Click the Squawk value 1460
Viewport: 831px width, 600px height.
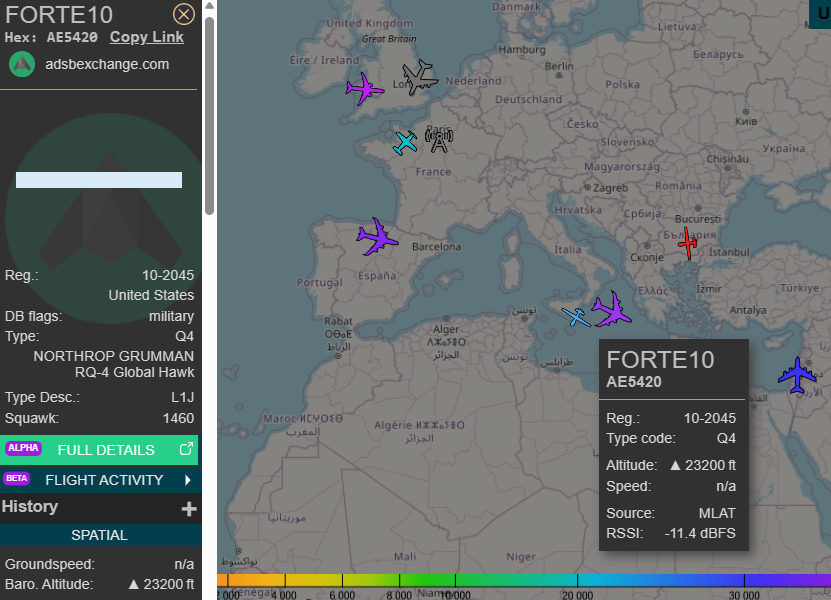(x=178, y=418)
